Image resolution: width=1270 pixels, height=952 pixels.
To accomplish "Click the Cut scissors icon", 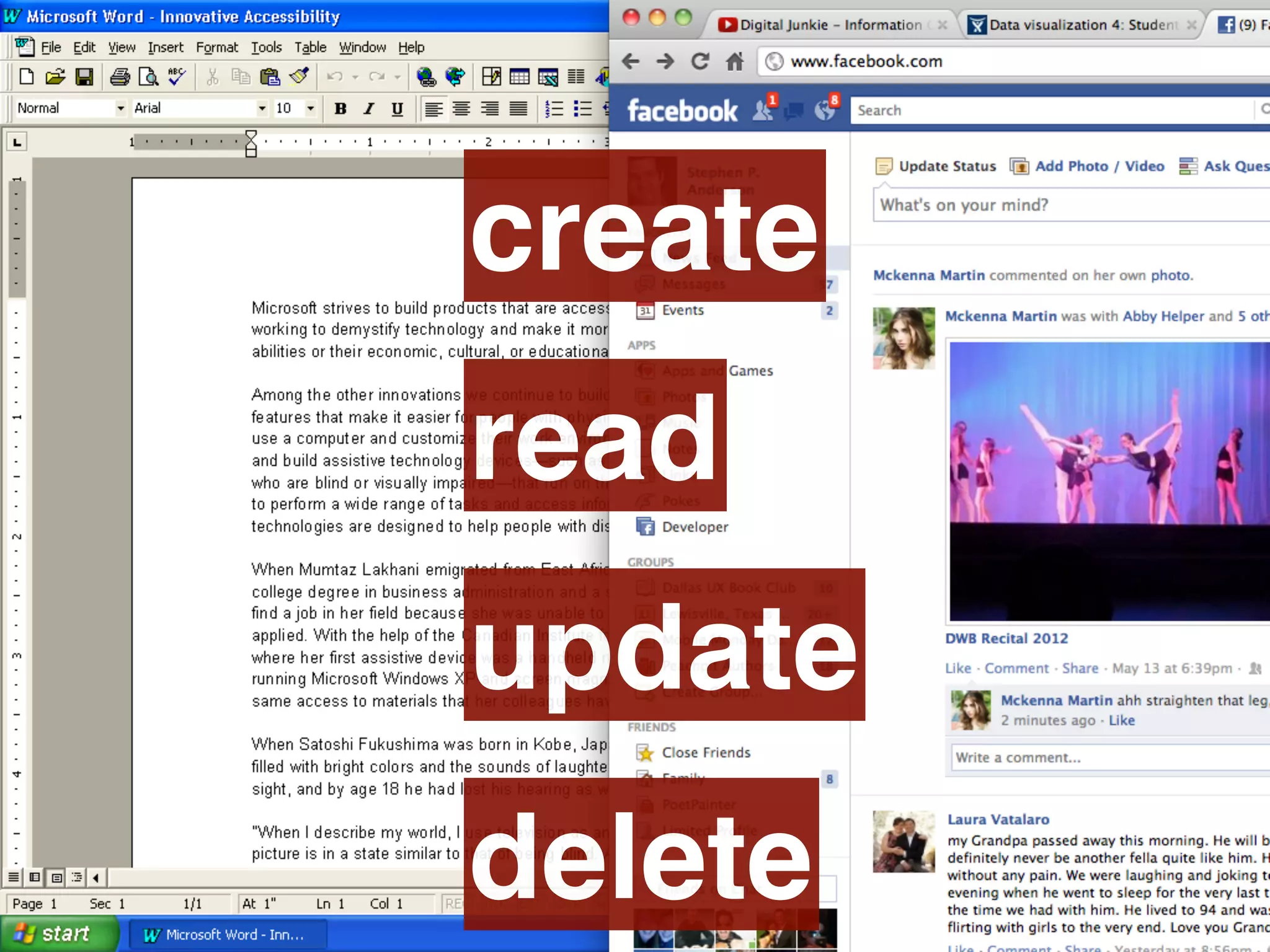I will (212, 77).
